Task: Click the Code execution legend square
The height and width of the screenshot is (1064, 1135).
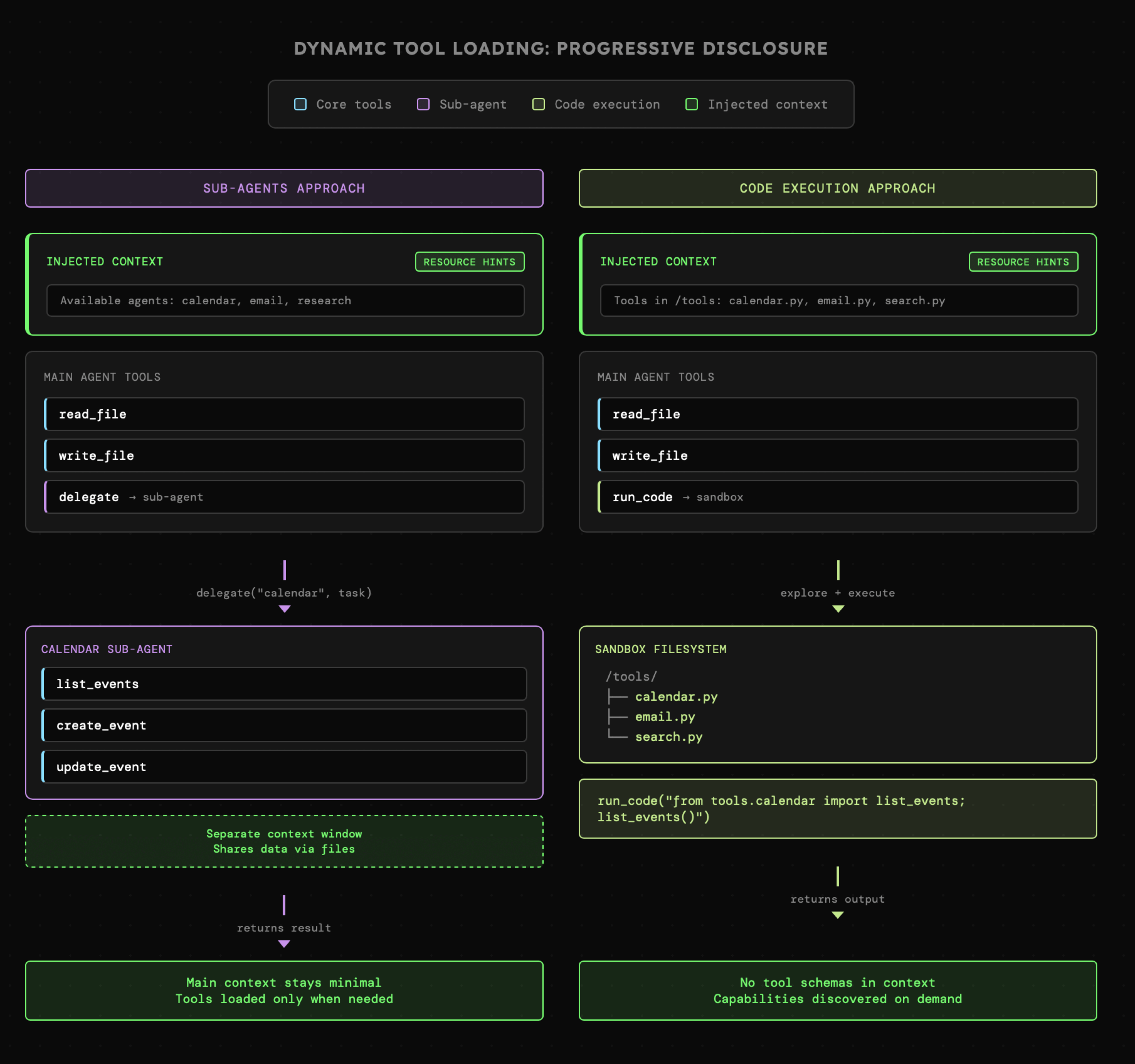Action: [538, 104]
